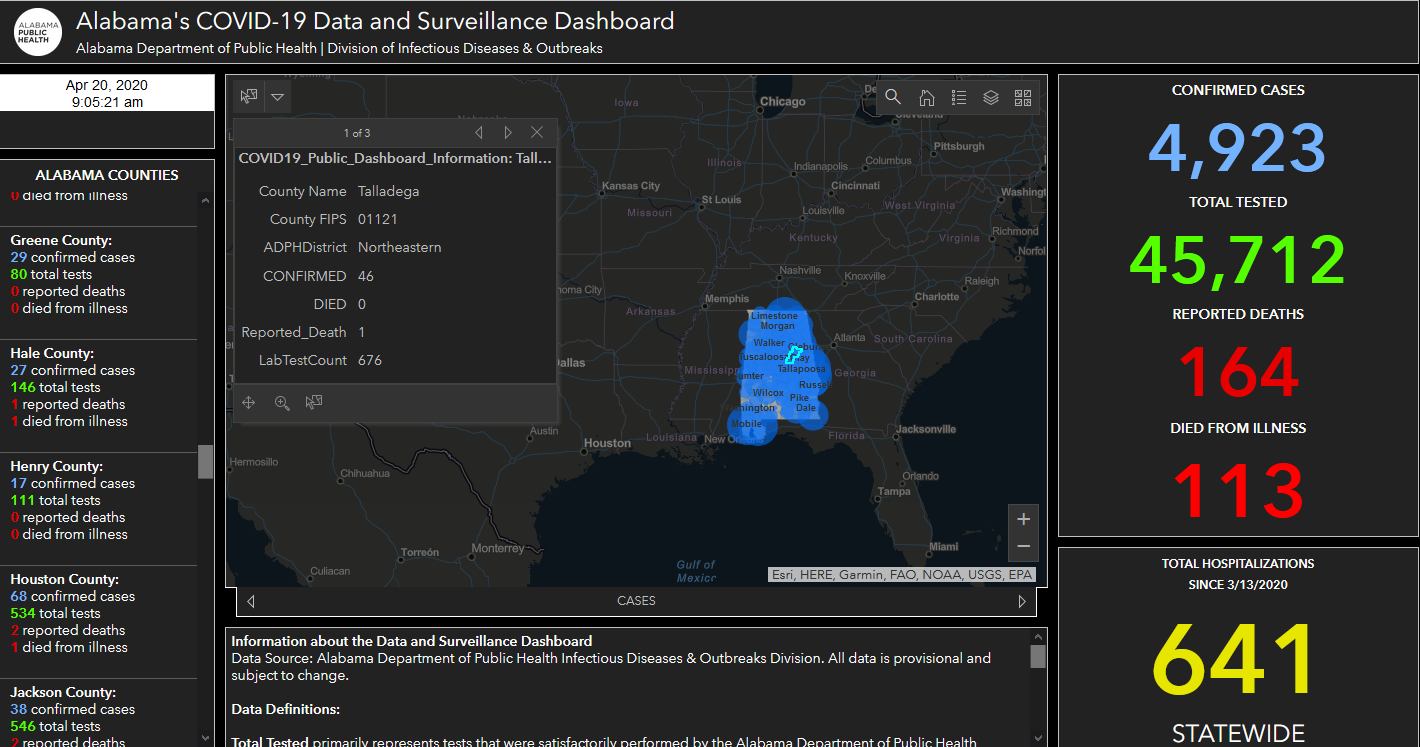Click the zoom-to-feature magnifier in the popup
Image resolution: width=1420 pixels, height=747 pixels.
point(282,402)
